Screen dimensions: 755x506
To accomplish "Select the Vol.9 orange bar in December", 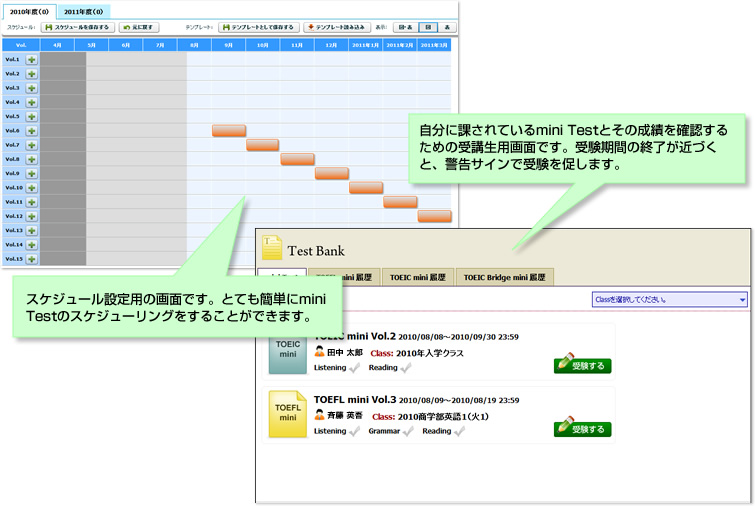I will (332, 173).
